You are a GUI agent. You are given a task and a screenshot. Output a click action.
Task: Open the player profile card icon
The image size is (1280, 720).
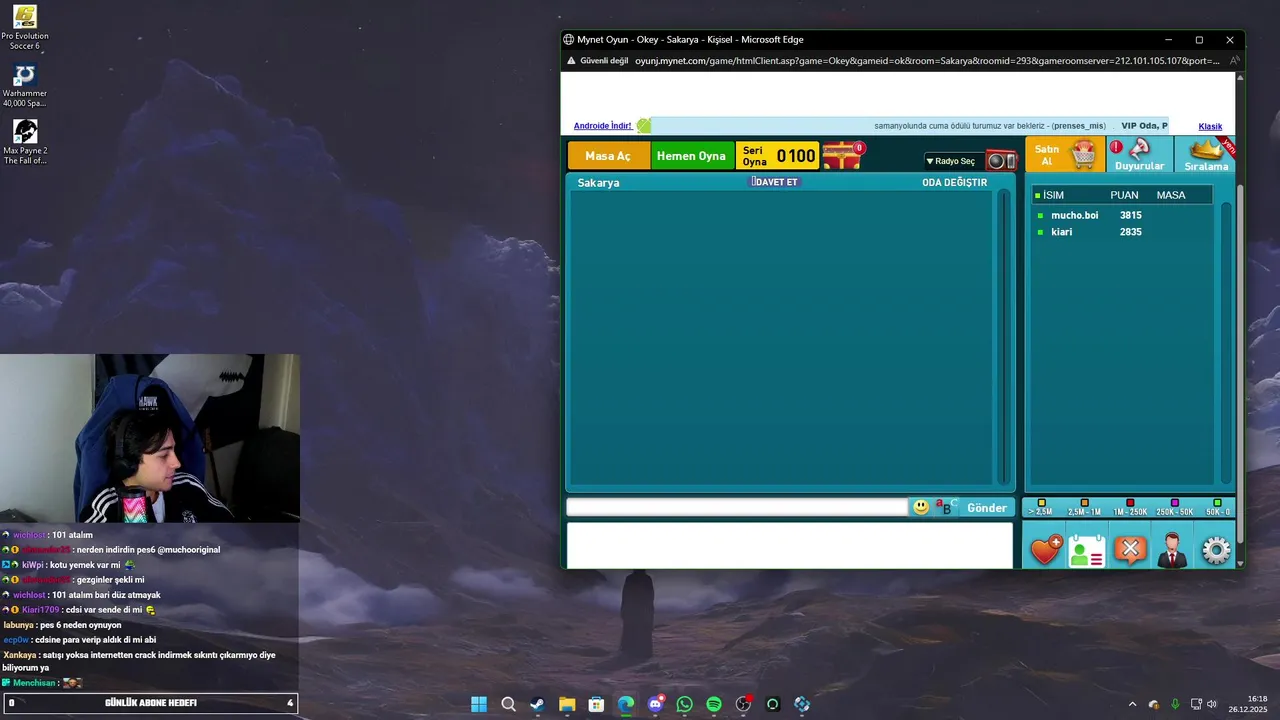click(1087, 550)
